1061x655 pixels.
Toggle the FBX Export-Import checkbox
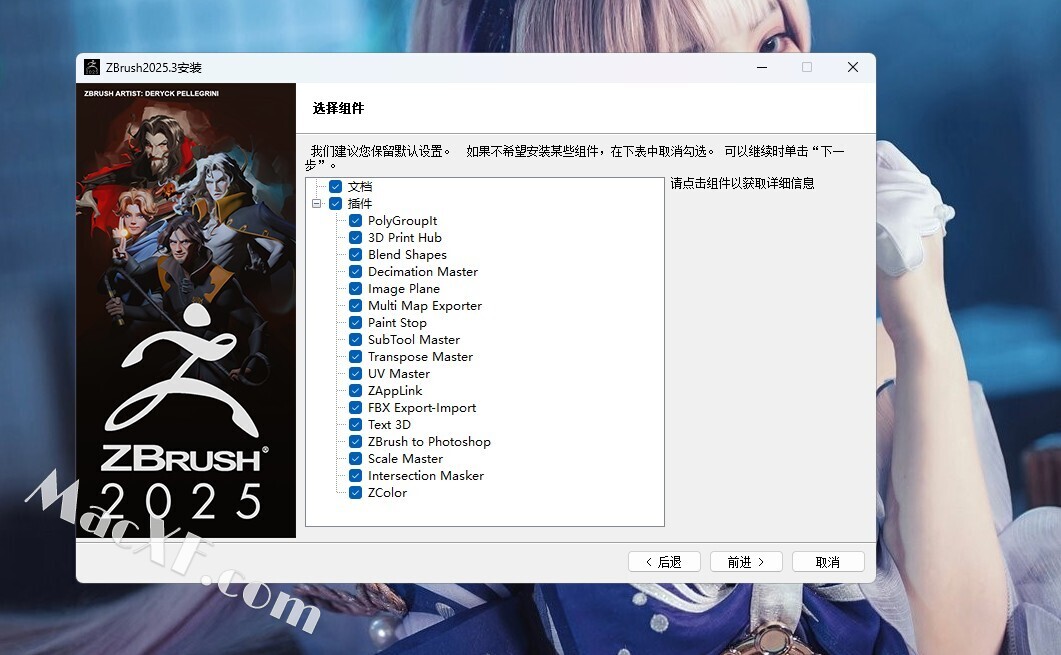pyautogui.click(x=355, y=407)
